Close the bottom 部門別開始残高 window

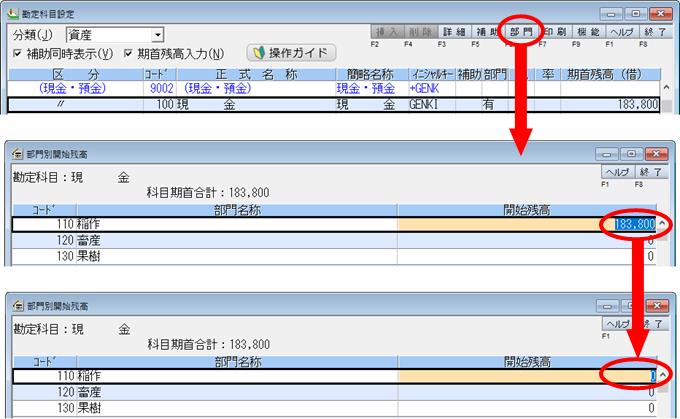coord(657,306)
